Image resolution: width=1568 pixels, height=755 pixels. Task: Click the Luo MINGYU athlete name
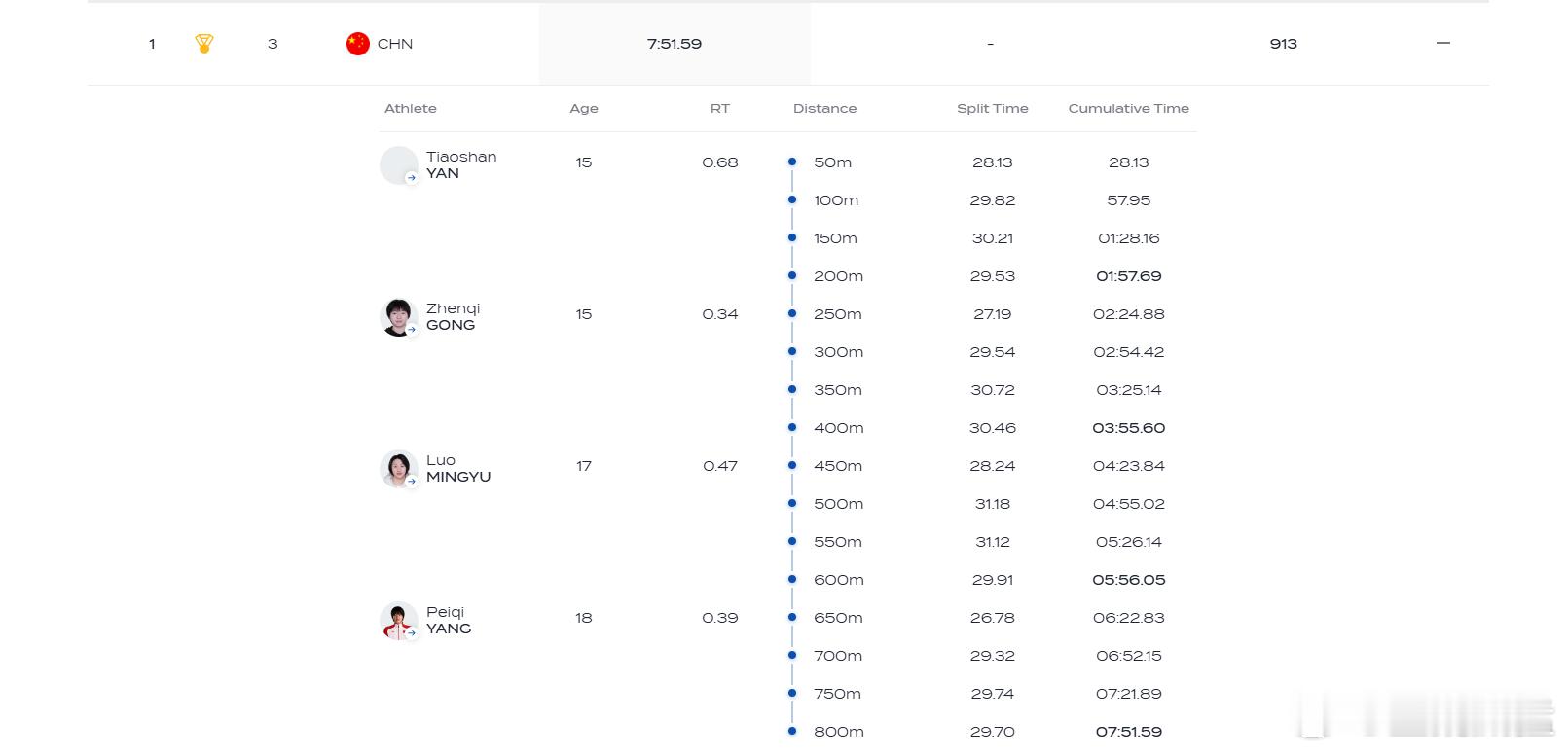click(458, 468)
